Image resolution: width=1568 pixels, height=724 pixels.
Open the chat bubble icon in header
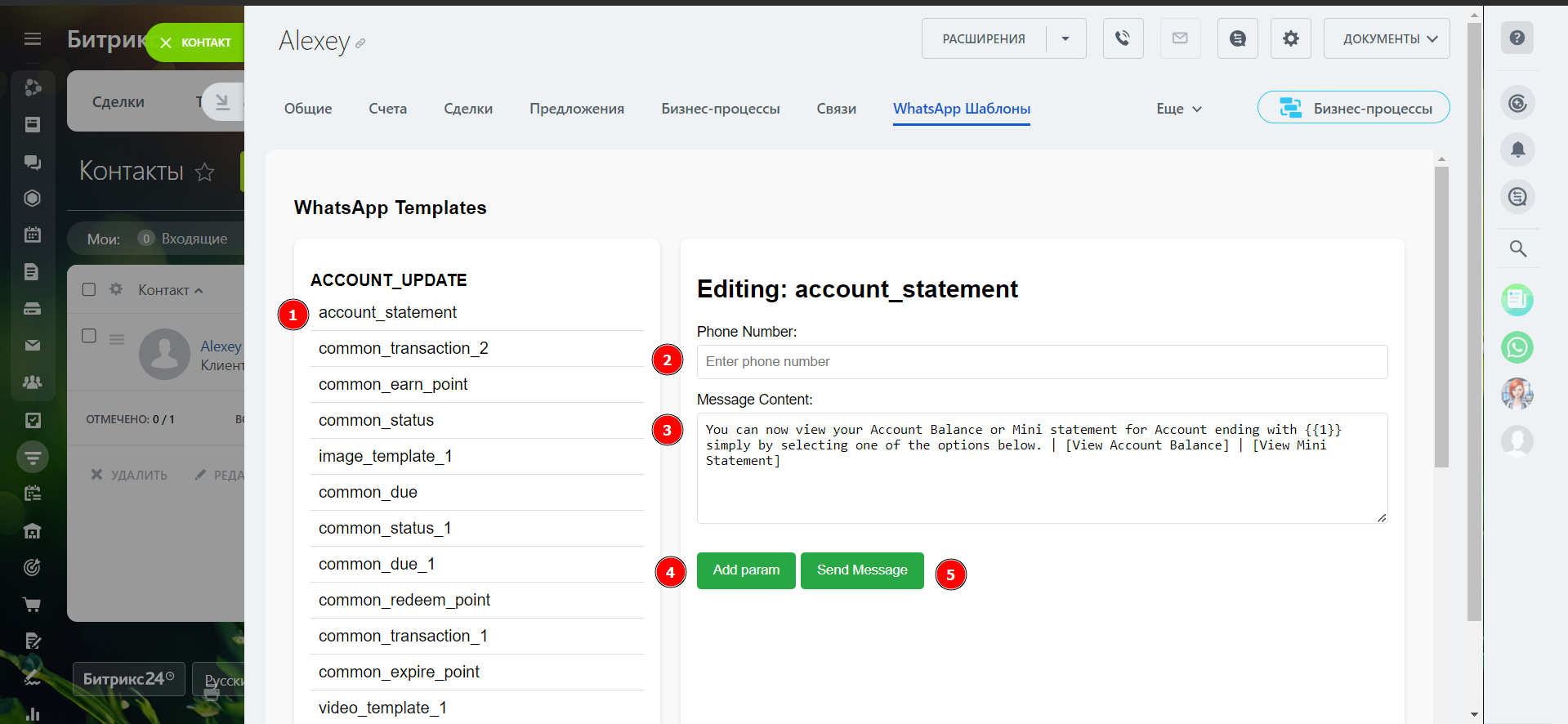click(x=1237, y=38)
